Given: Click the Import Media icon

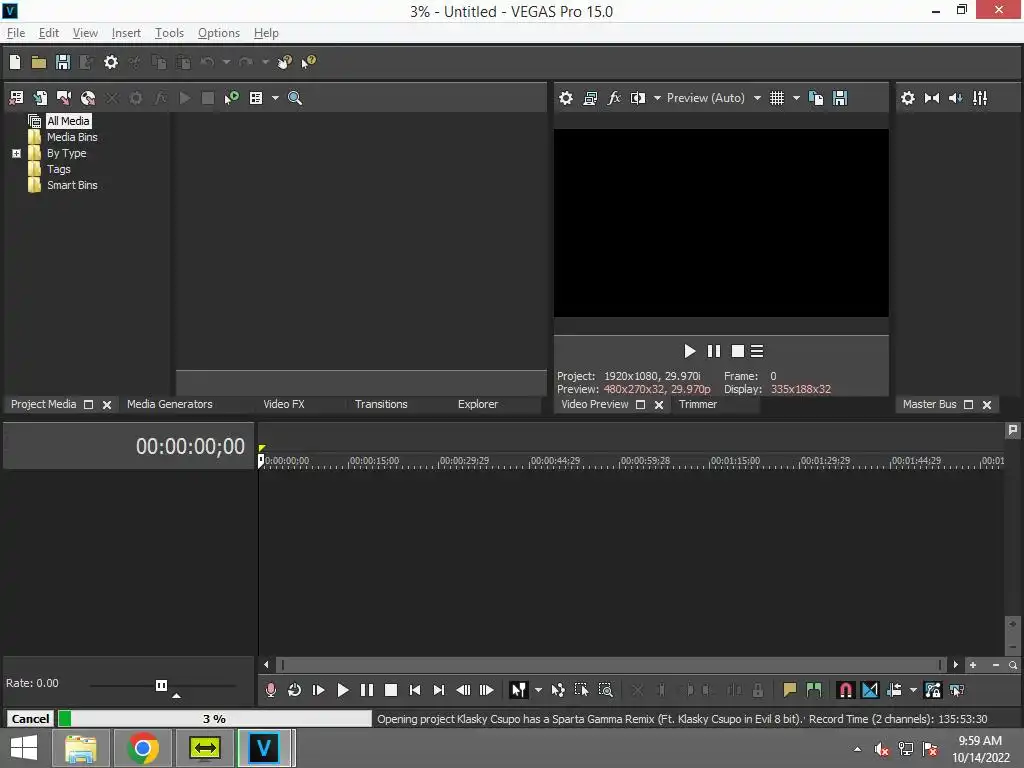Looking at the screenshot, I should (x=16, y=98).
